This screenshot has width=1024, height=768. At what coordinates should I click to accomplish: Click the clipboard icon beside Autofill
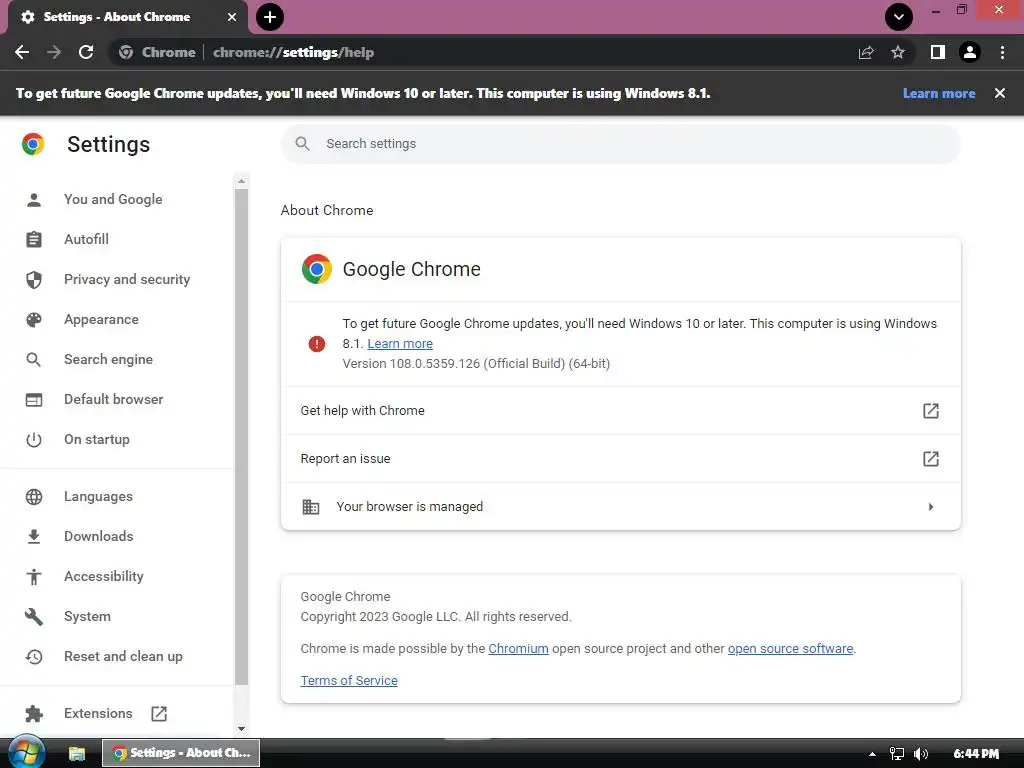pyautogui.click(x=34, y=240)
